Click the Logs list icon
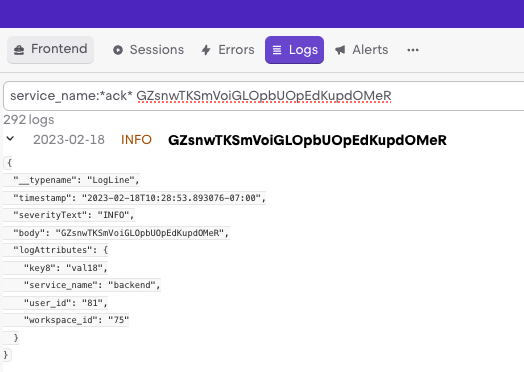The width and height of the screenshot is (524, 372). tap(277, 50)
